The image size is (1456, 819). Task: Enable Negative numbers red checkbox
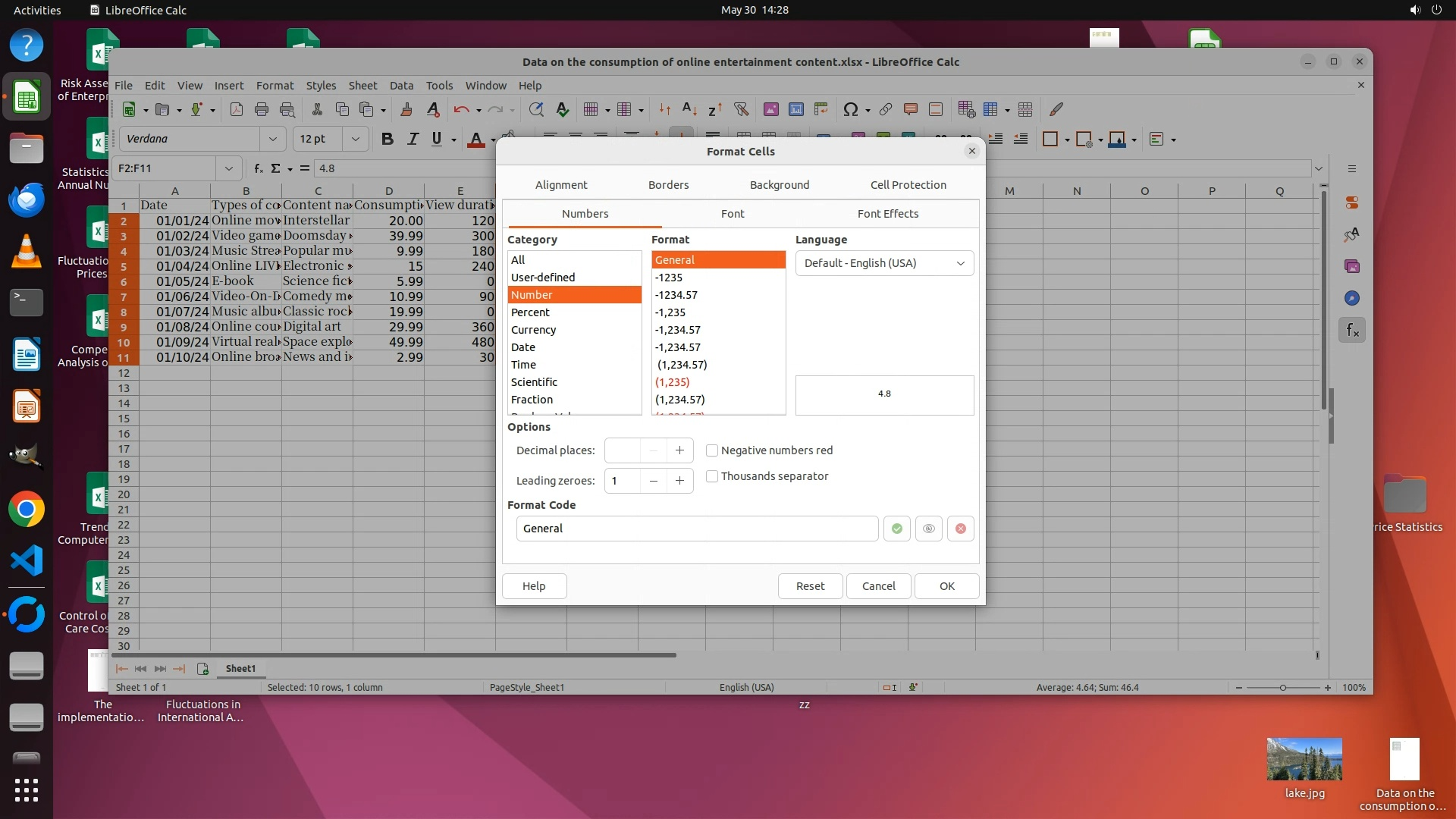(712, 450)
